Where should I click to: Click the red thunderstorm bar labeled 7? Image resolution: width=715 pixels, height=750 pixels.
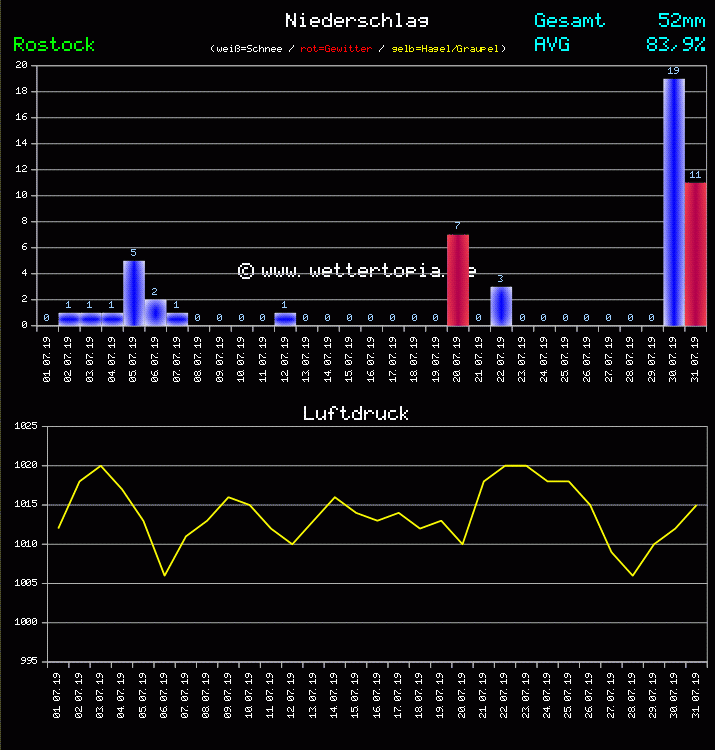click(x=457, y=280)
